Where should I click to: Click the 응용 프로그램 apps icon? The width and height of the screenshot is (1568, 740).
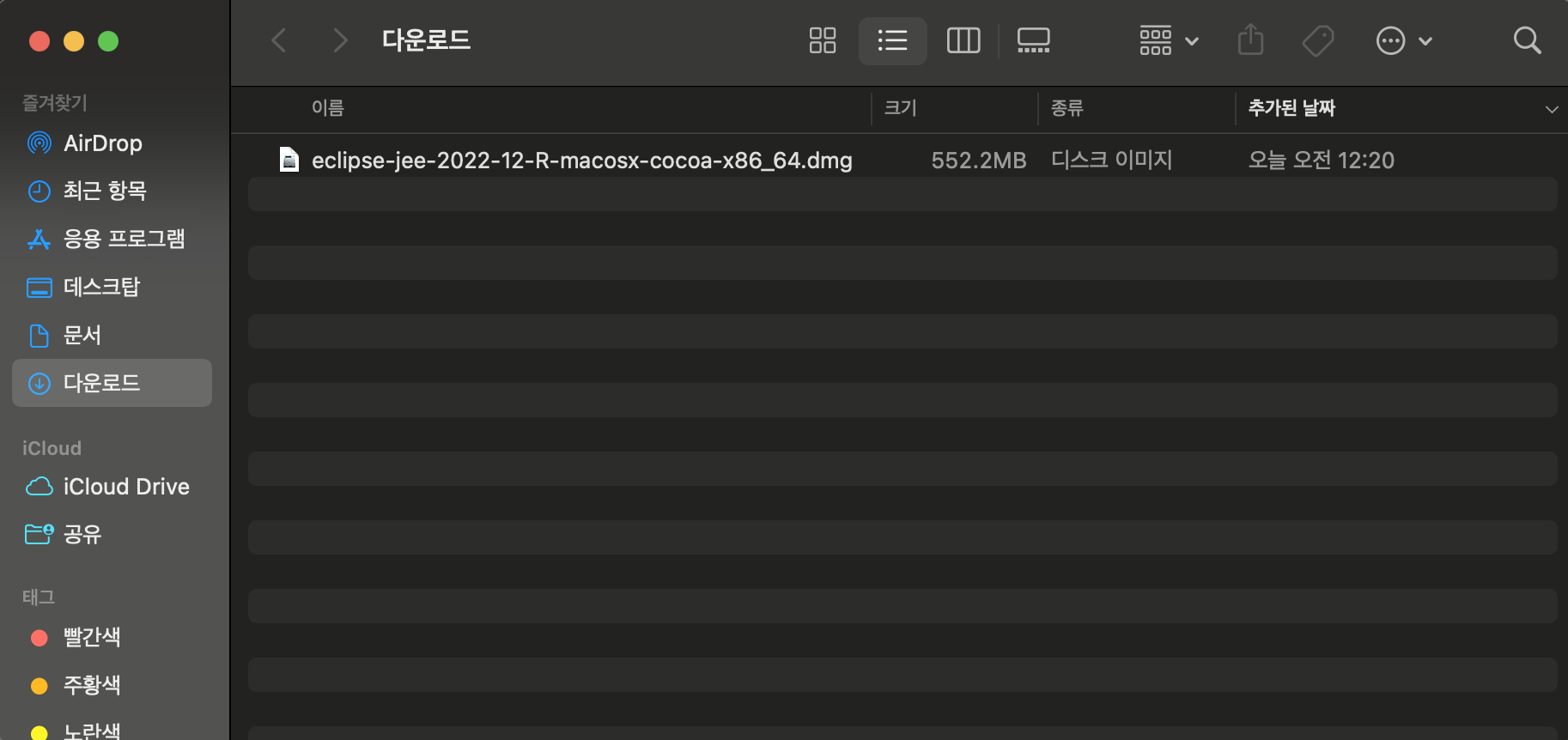pyautogui.click(x=40, y=239)
